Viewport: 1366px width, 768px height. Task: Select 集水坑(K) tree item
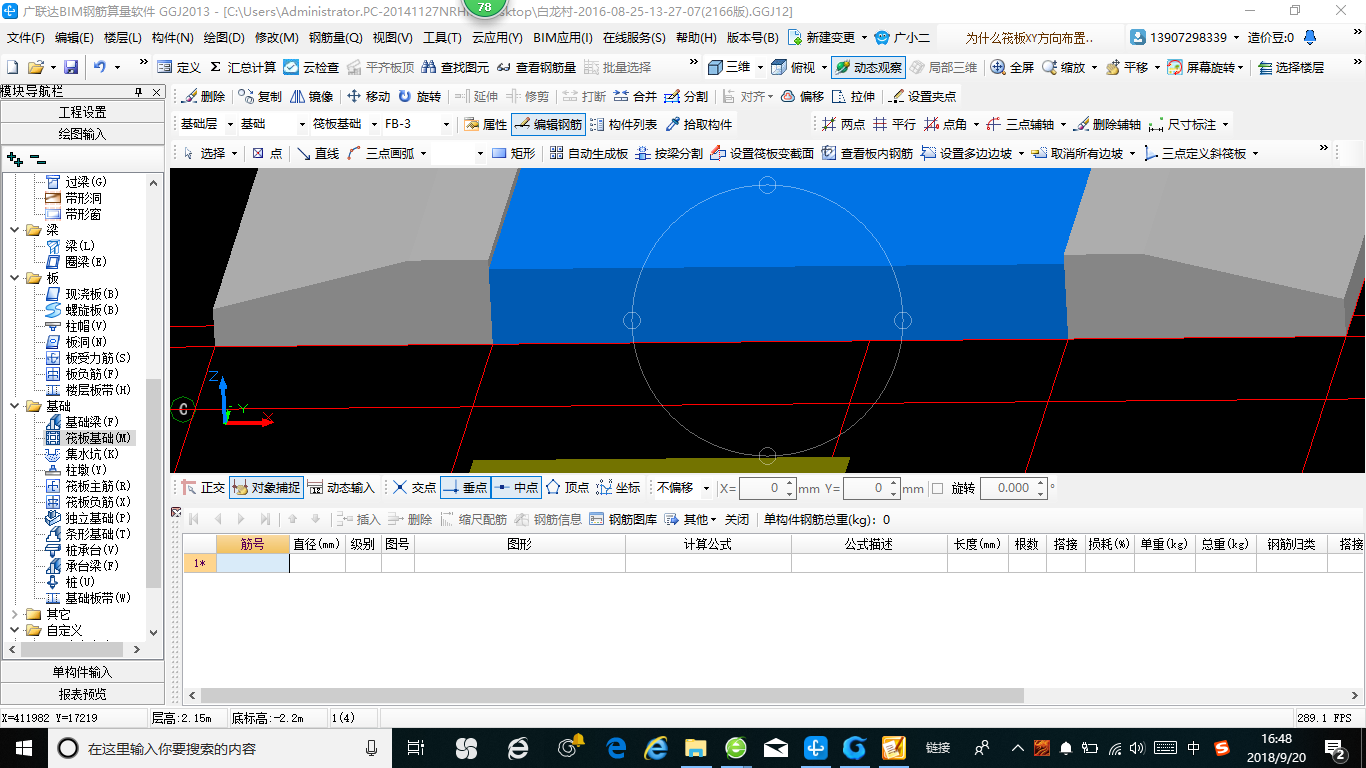pyautogui.click(x=83, y=454)
